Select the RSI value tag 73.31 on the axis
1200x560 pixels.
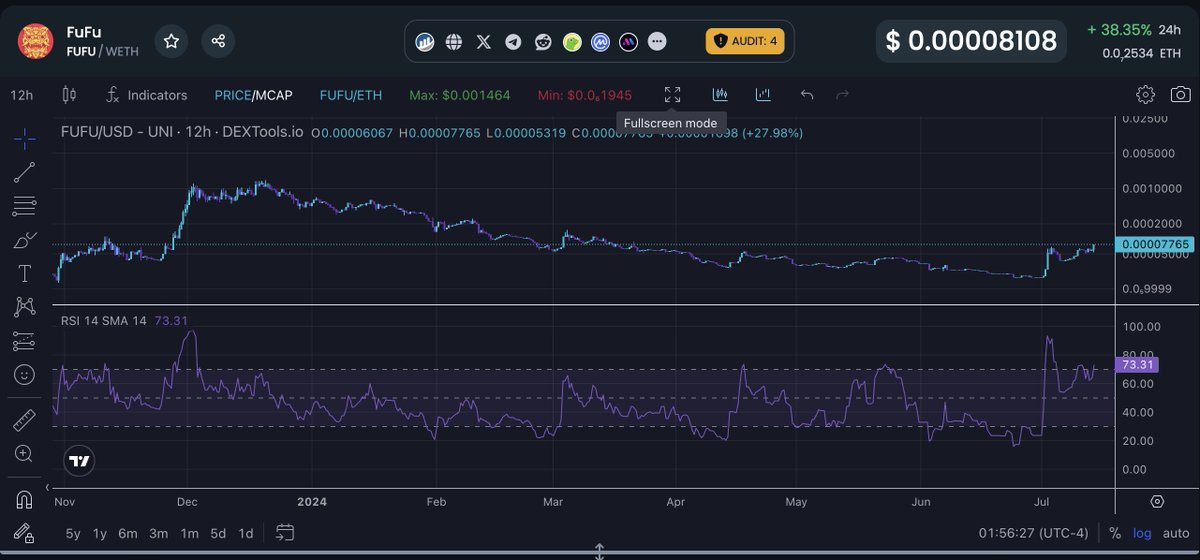(1138, 366)
